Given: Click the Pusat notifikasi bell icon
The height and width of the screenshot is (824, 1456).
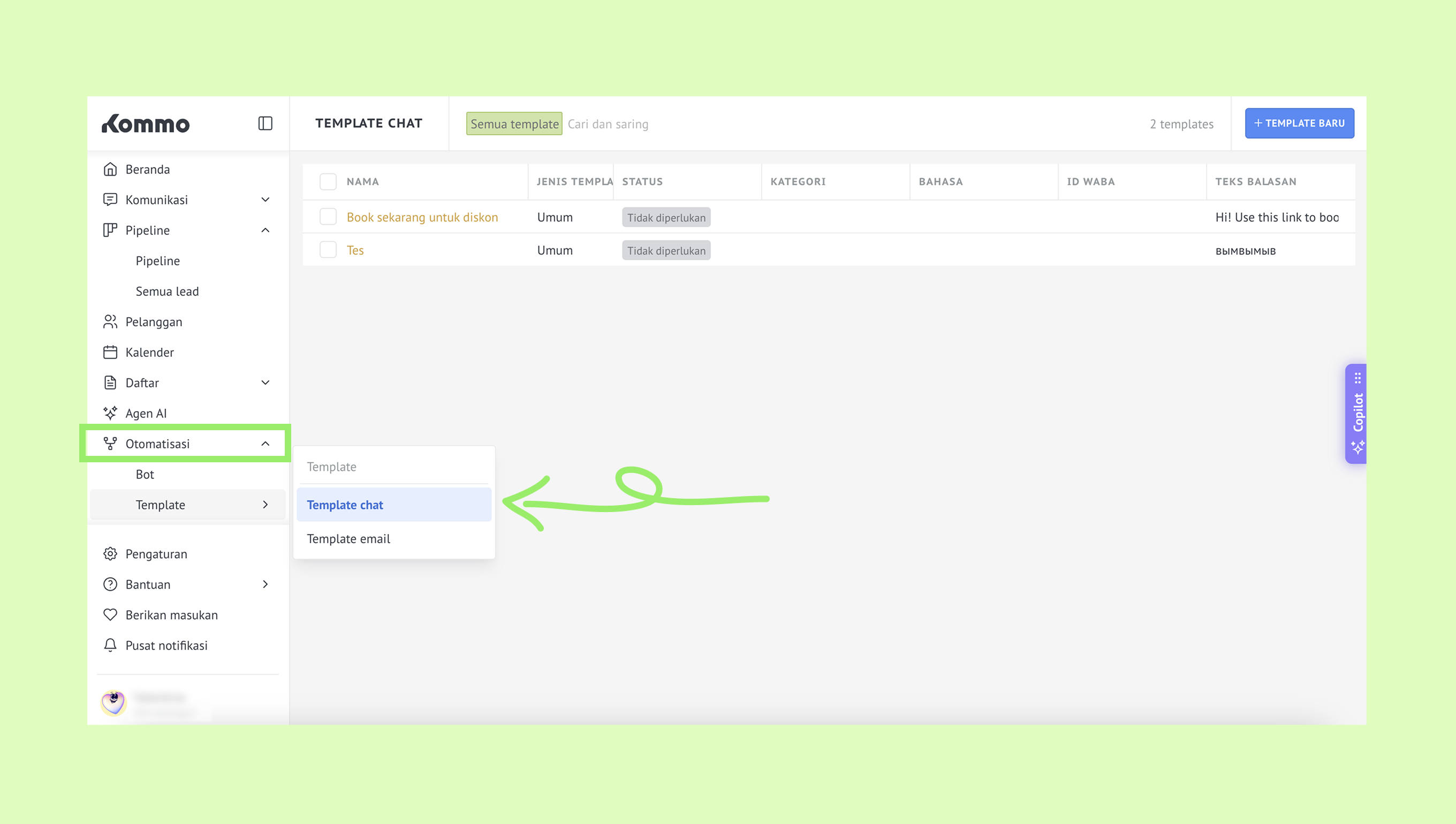Looking at the screenshot, I should [x=110, y=646].
